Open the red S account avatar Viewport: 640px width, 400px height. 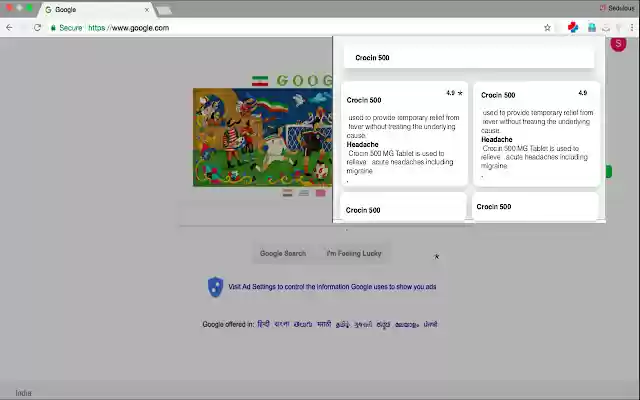pyautogui.click(x=618, y=44)
